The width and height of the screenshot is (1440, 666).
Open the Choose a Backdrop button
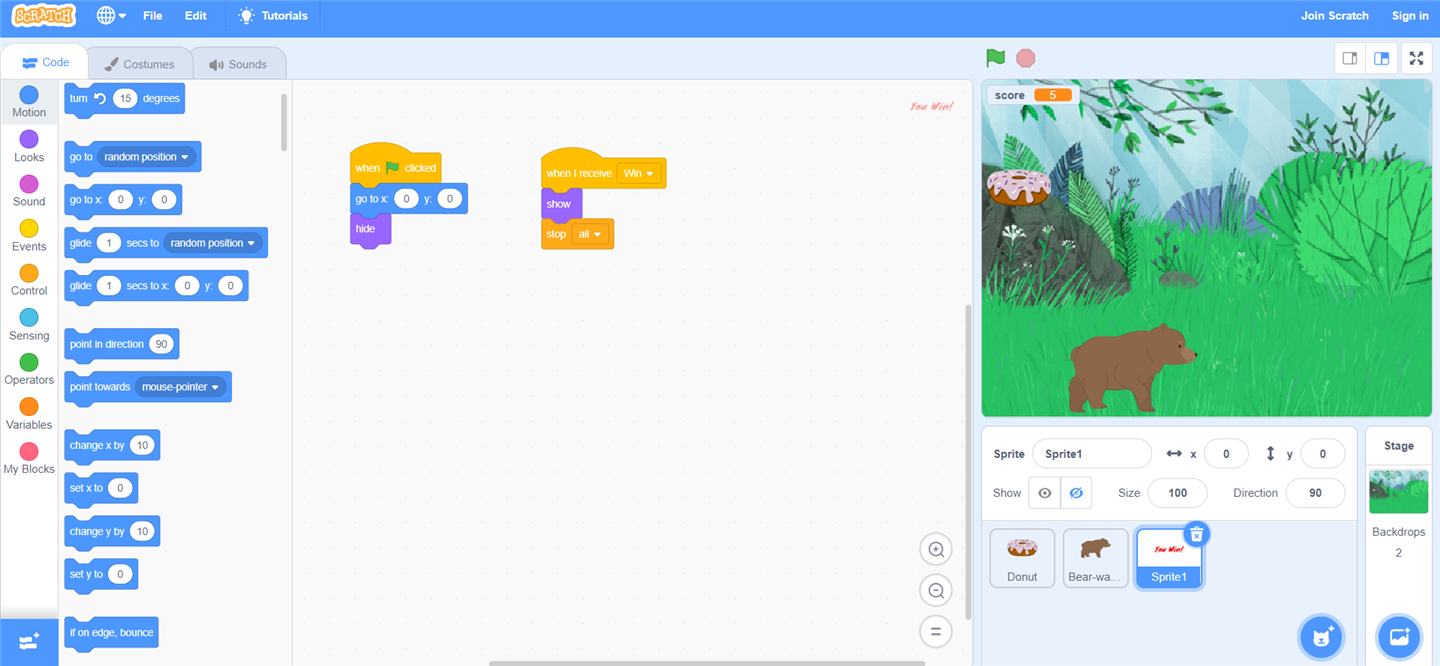tap(1398, 636)
